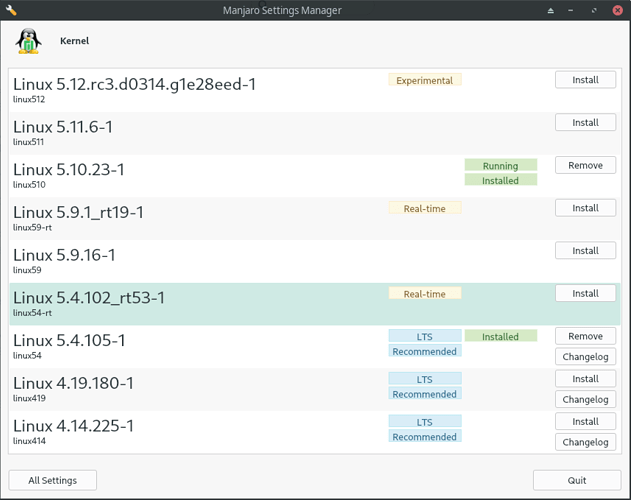Go back to All Settings
The height and width of the screenshot is (500, 631).
(52, 480)
